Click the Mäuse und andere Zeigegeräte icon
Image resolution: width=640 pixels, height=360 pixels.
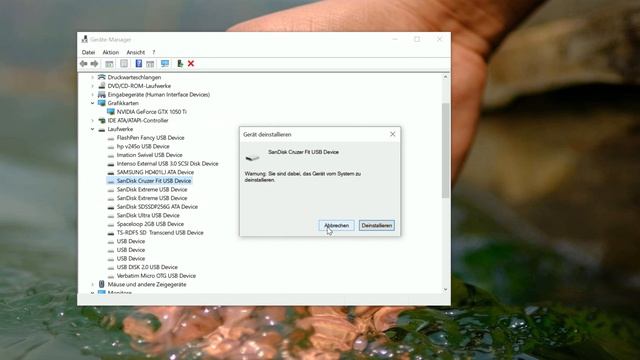102,284
